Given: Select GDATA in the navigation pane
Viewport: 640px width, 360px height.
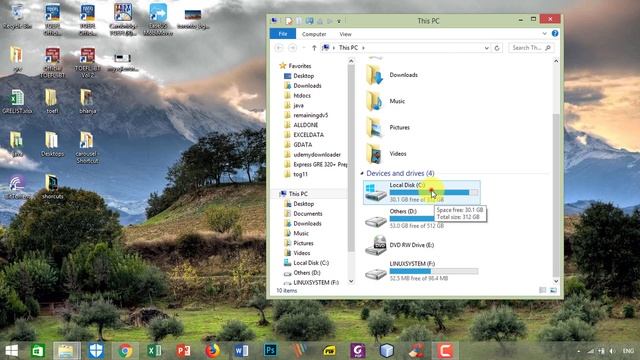Looking at the screenshot, I should [303, 144].
